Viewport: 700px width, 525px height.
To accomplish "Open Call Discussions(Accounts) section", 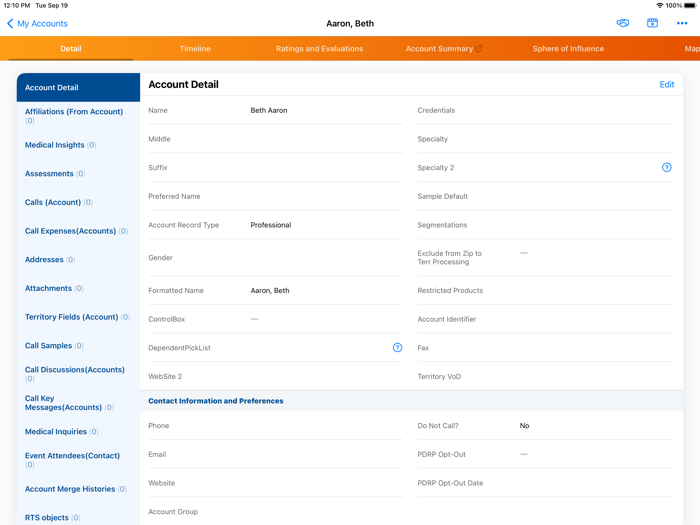I will (78, 374).
